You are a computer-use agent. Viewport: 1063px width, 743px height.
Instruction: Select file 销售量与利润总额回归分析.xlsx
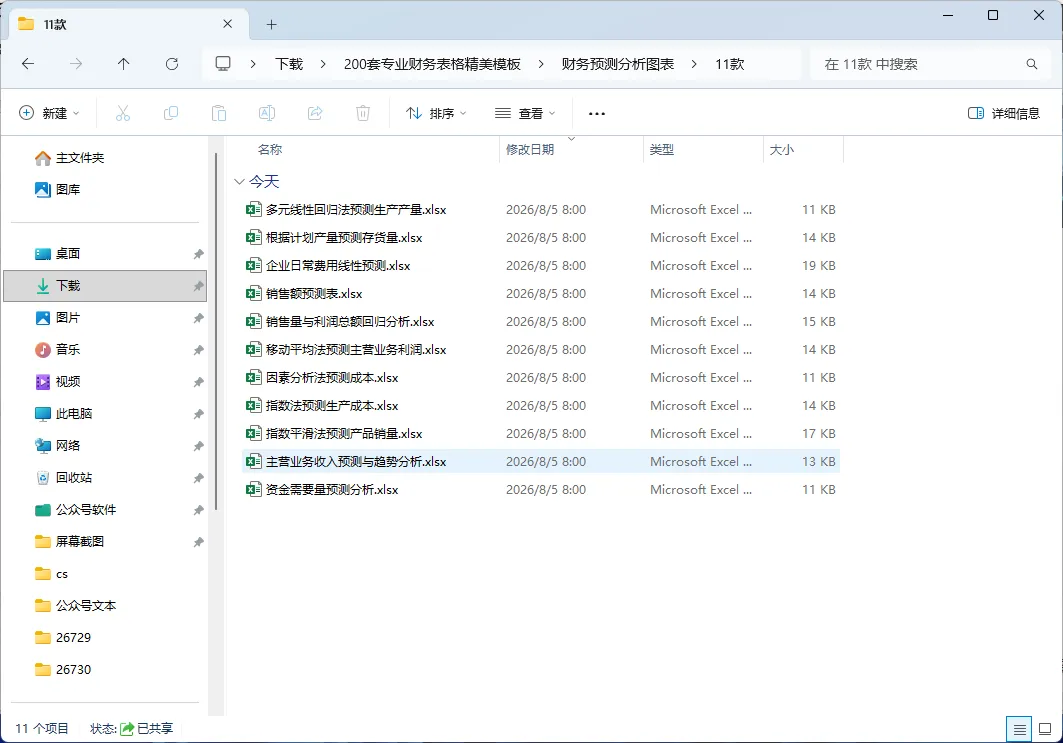[541, 321]
